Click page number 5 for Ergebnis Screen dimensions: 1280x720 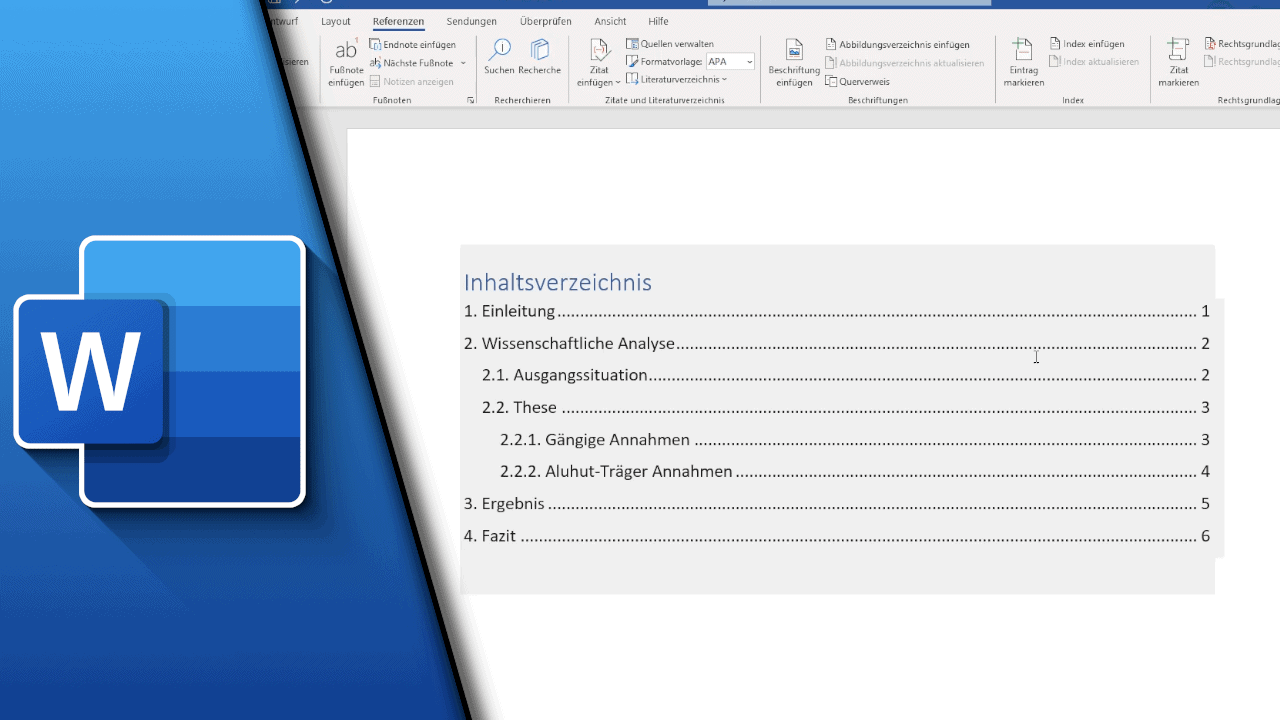[x=1206, y=504]
